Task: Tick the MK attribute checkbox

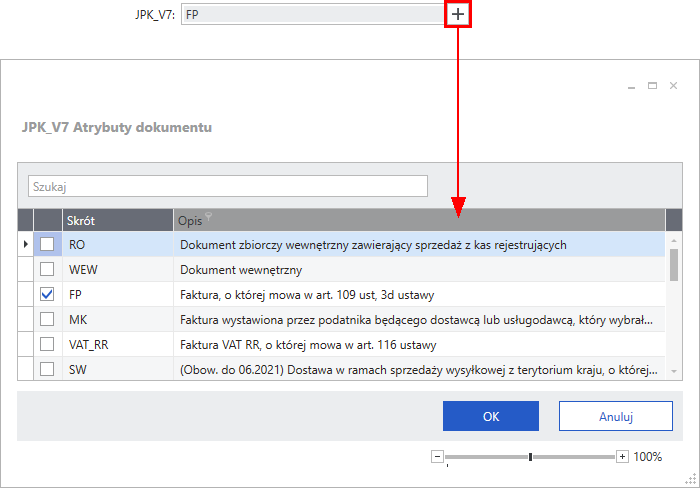Action: (x=47, y=320)
